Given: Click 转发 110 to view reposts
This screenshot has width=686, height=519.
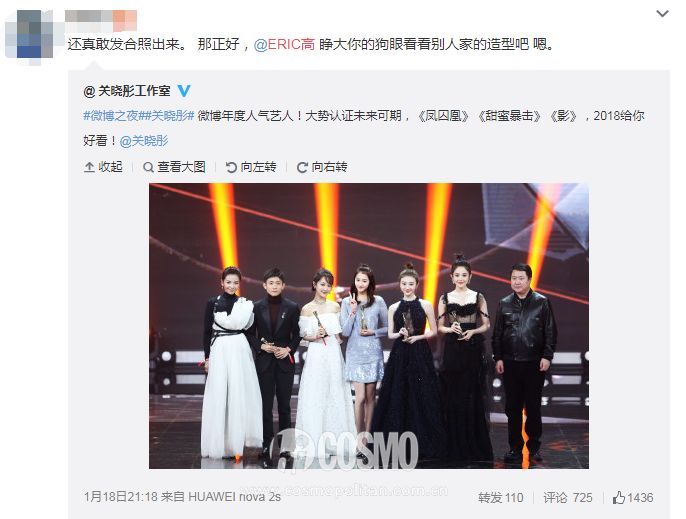Looking at the screenshot, I should [x=500, y=498].
